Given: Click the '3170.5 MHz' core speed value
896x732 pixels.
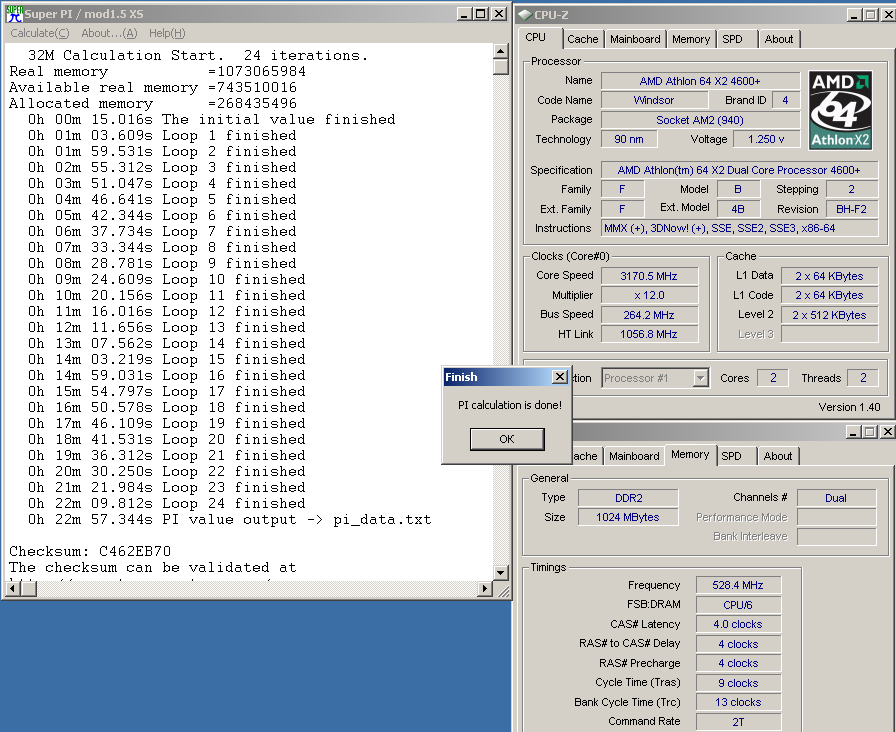Looking at the screenshot, I should (x=649, y=276).
